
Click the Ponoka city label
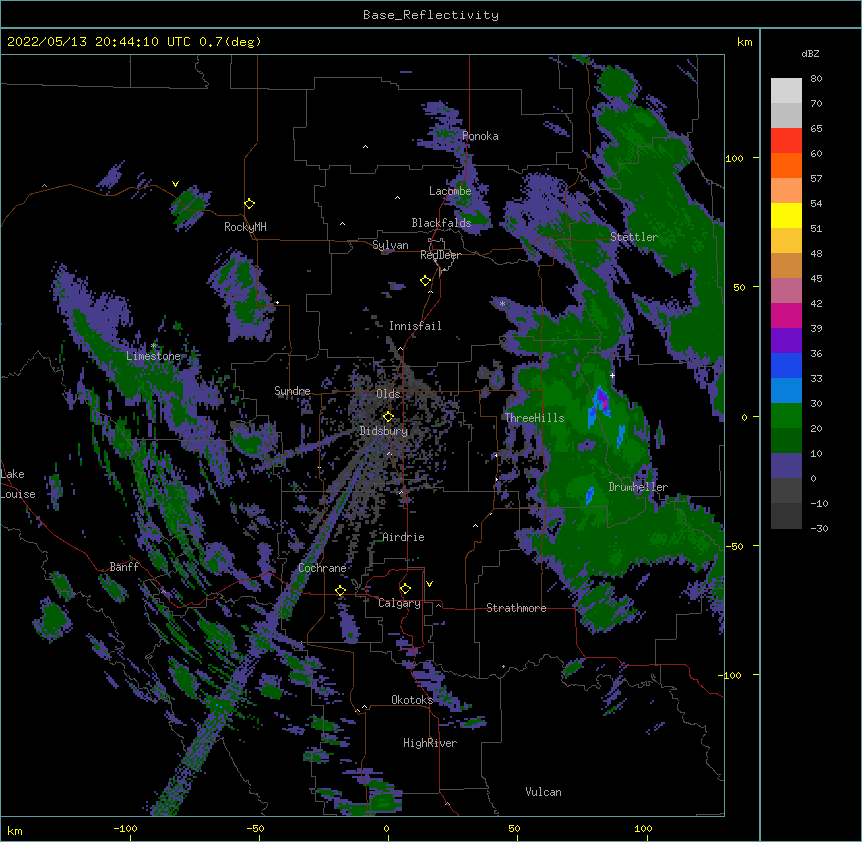click(x=480, y=136)
